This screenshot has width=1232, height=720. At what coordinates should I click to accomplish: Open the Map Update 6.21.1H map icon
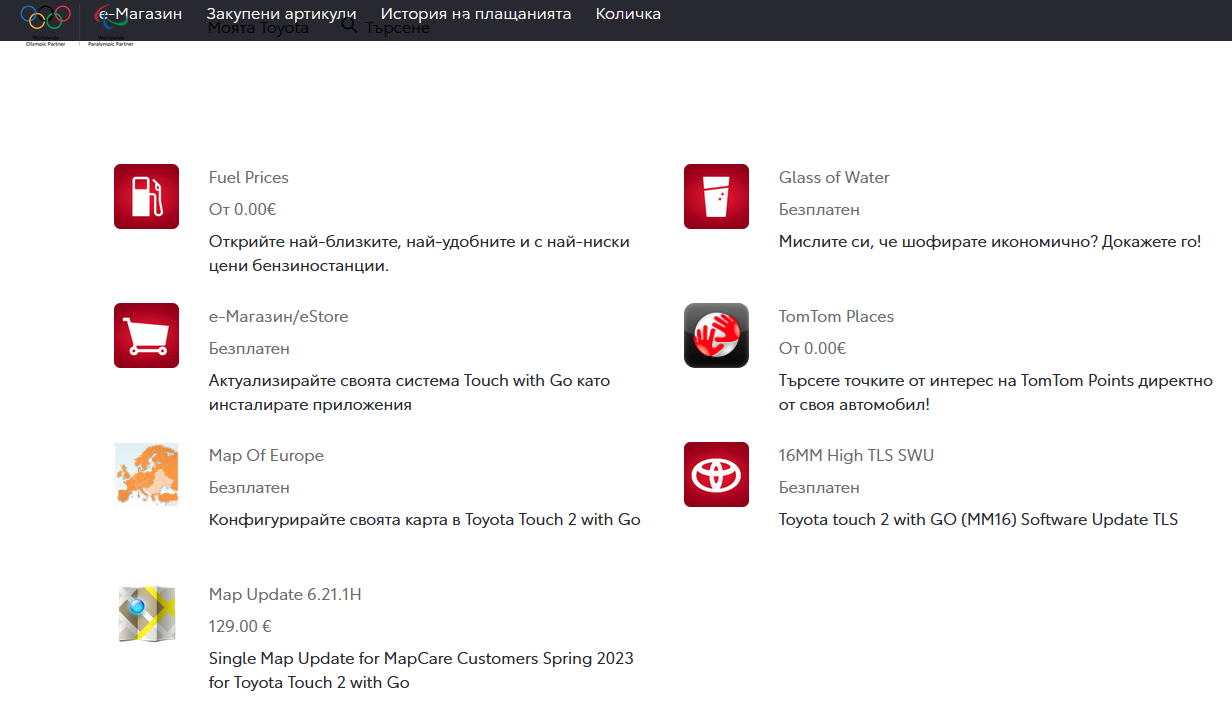pyautogui.click(x=146, y=613)
